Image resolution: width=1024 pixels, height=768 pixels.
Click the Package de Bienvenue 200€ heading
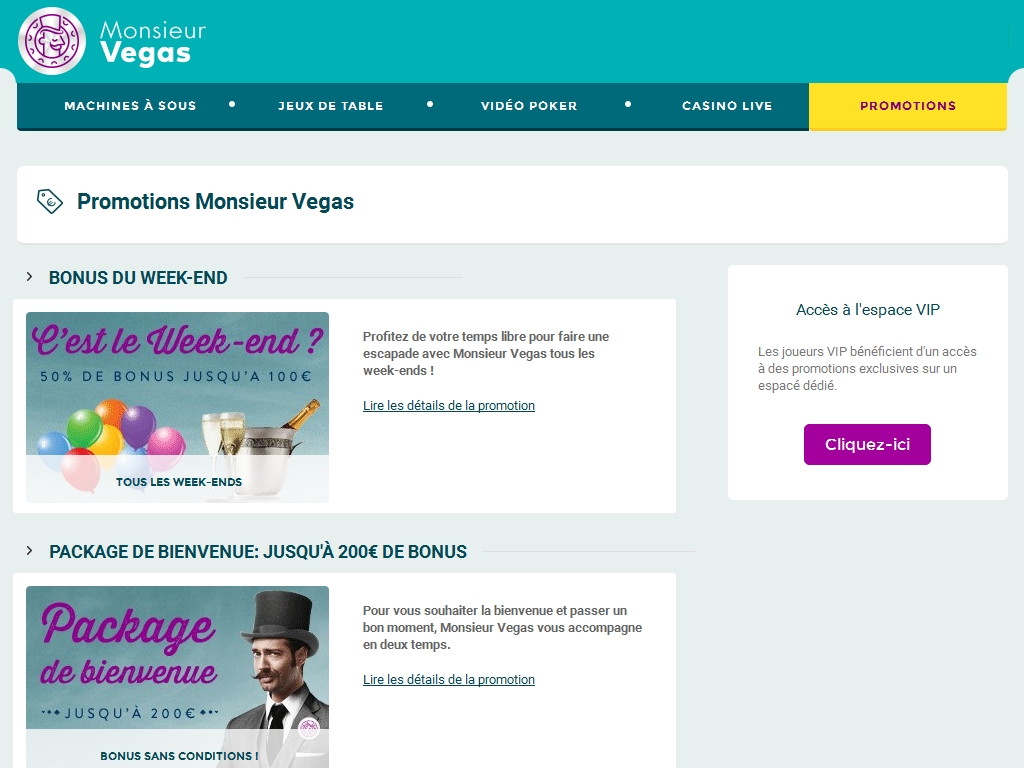[258, 552]
